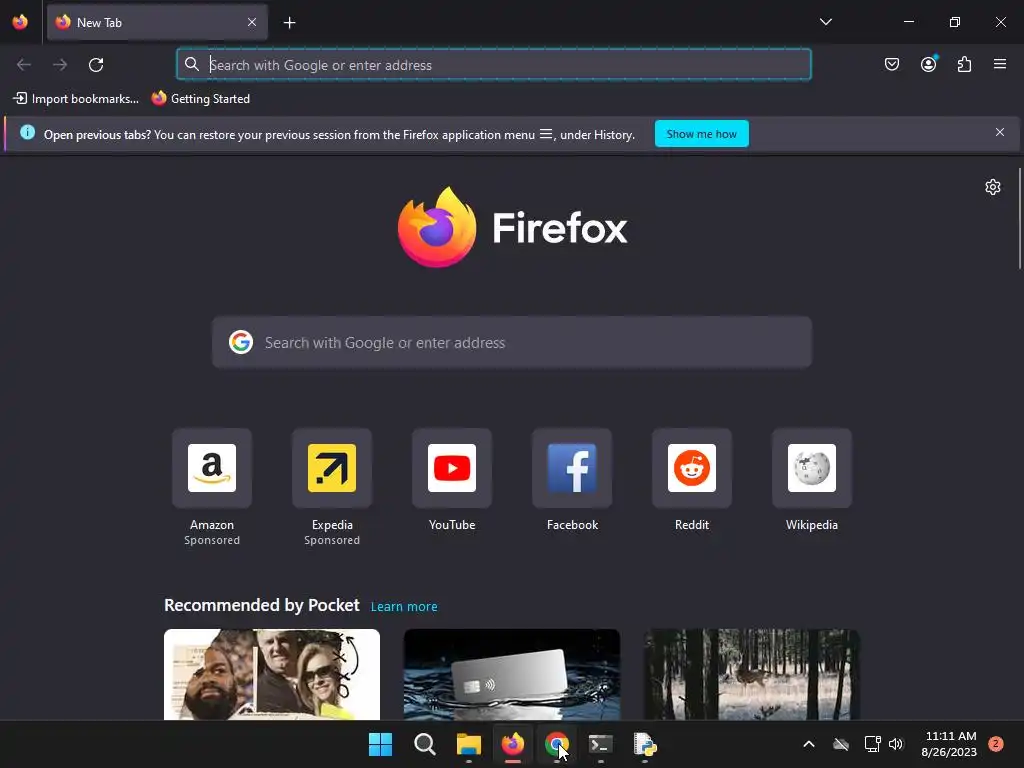Open the Python app in taskbar

tap(645, 744)
